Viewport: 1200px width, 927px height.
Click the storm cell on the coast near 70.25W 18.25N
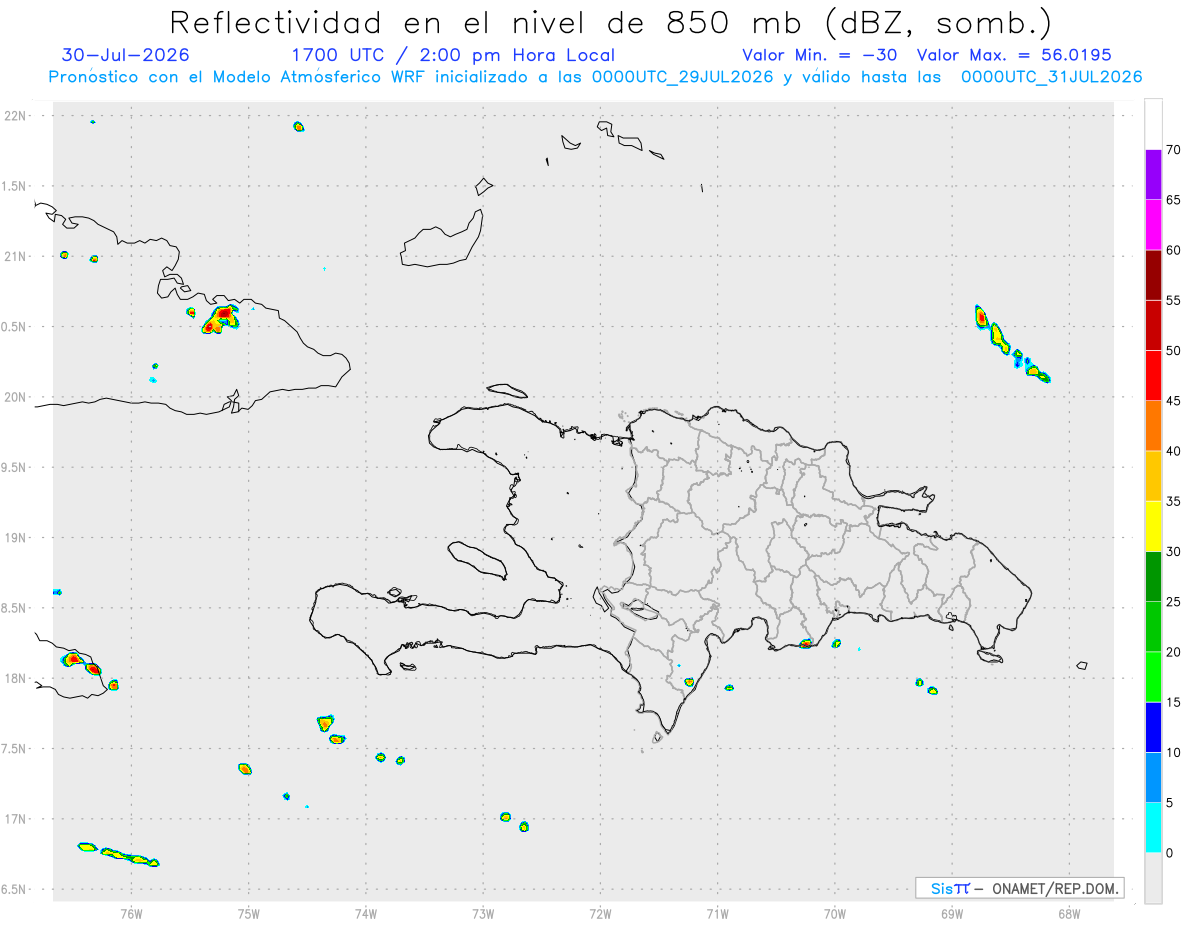tap(805, 643)
